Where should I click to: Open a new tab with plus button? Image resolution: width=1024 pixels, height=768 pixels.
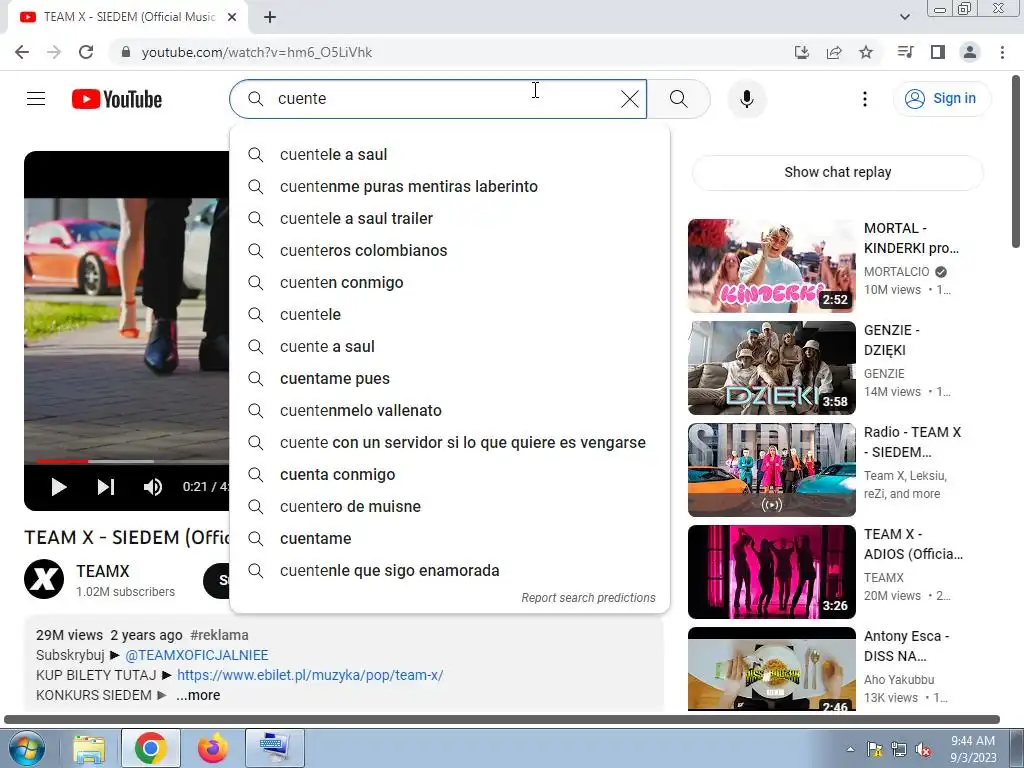(270, 18)
